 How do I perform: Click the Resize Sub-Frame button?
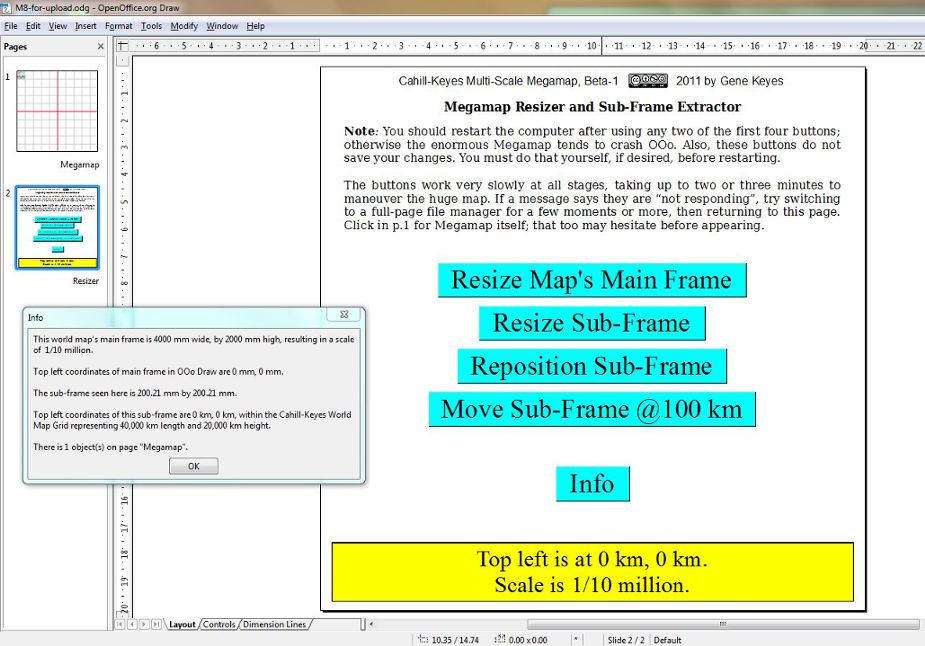592,323
